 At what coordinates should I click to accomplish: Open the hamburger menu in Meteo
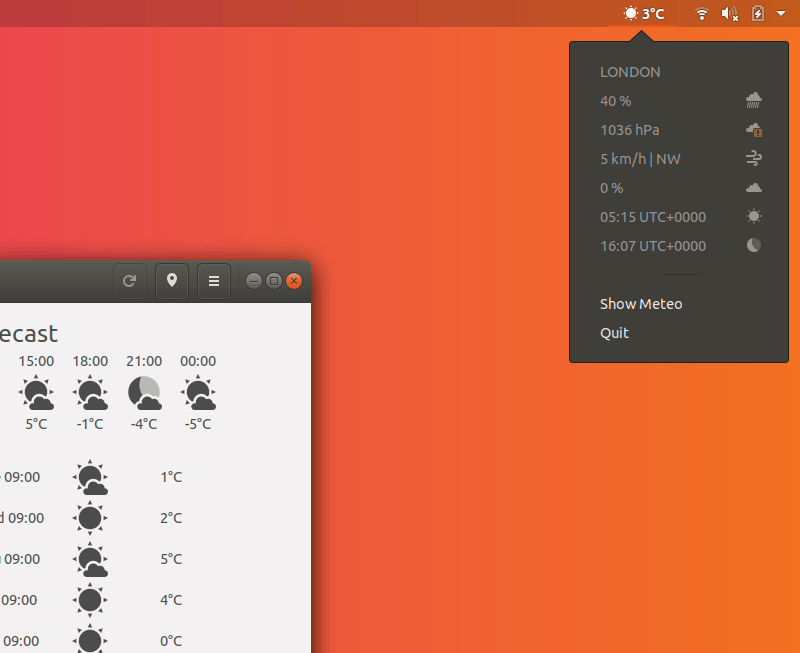coord(213,281)
